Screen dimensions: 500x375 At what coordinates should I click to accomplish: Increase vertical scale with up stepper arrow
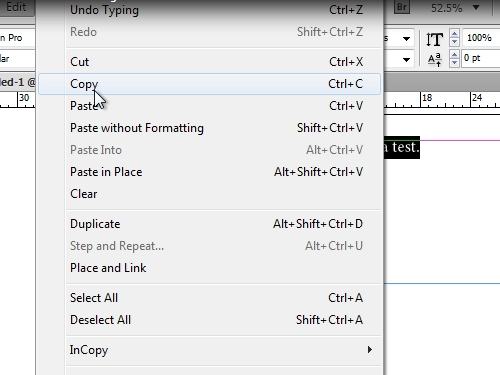coord(454,34)
